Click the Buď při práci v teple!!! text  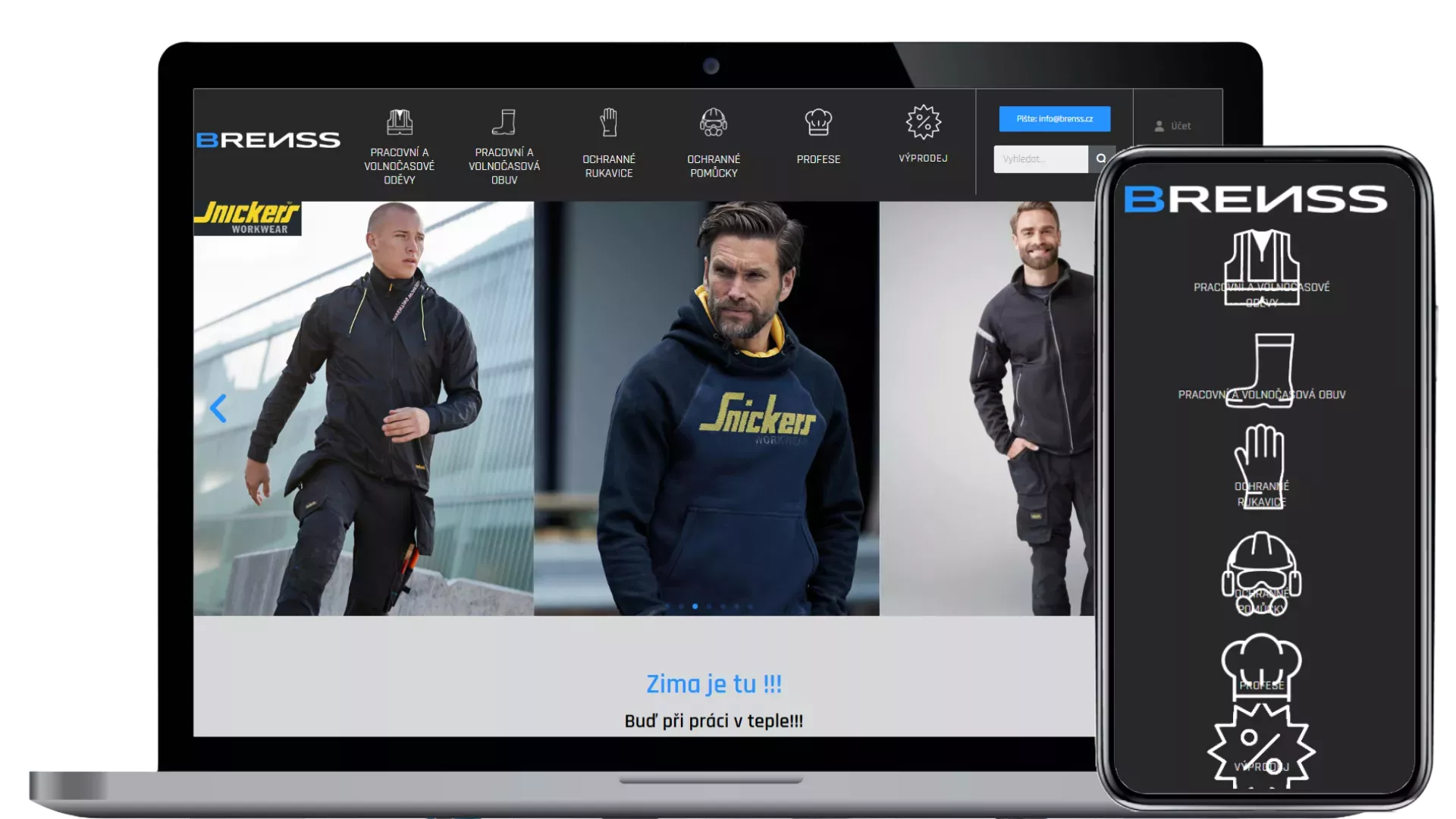(x=714, y=721)
